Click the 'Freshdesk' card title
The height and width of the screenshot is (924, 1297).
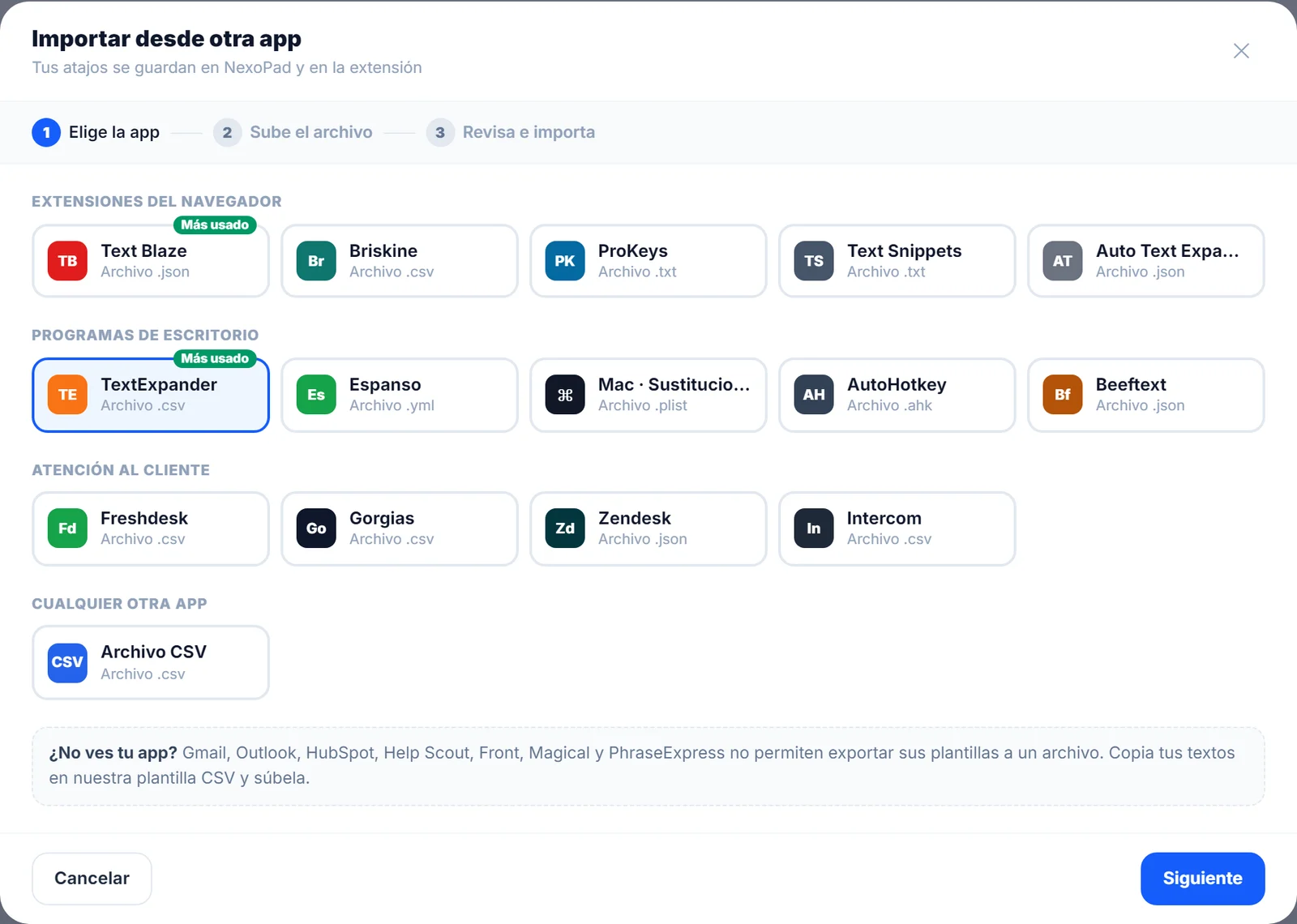click(144, 519)
